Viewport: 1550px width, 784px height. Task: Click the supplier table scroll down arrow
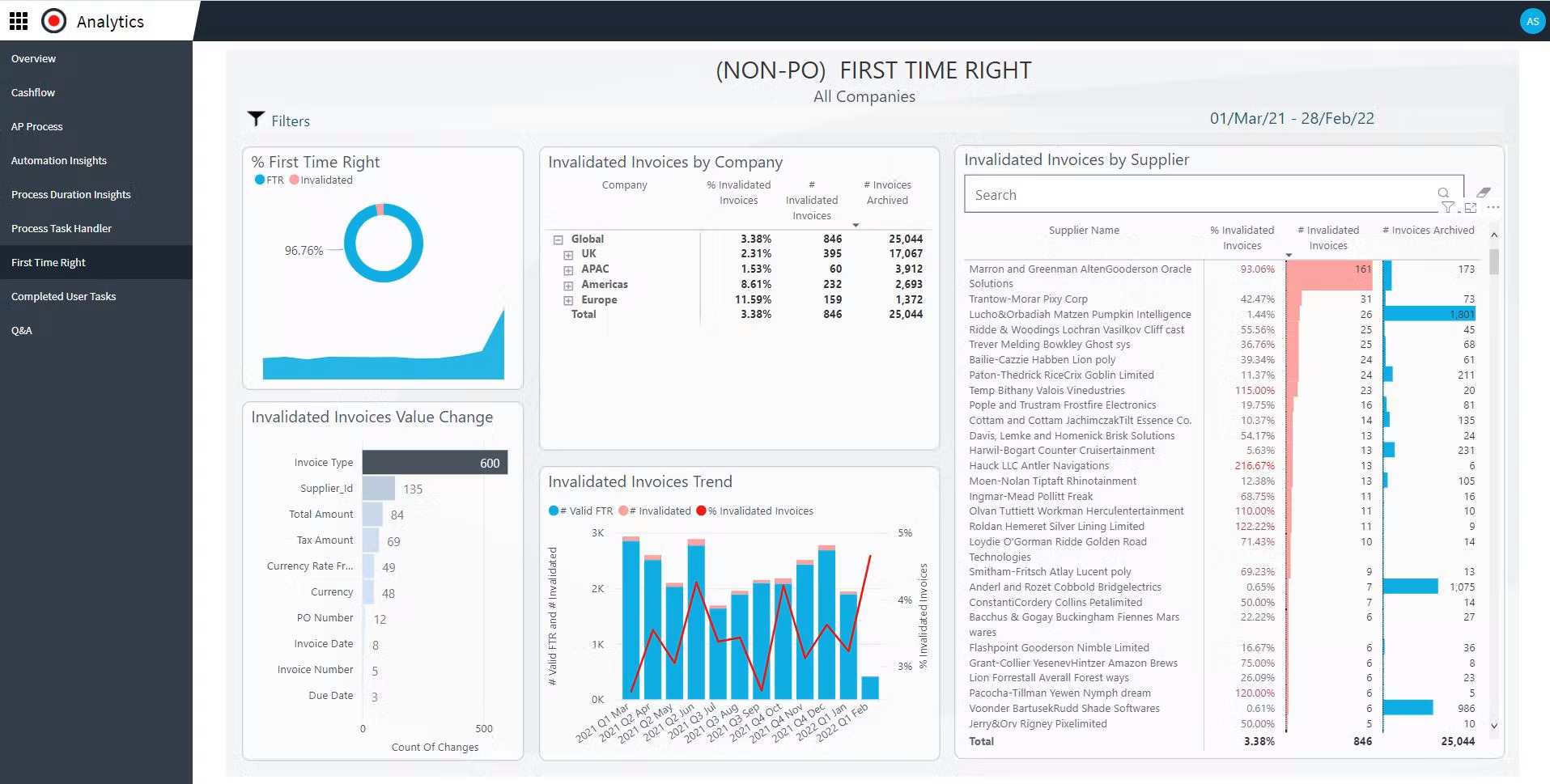1494,726
